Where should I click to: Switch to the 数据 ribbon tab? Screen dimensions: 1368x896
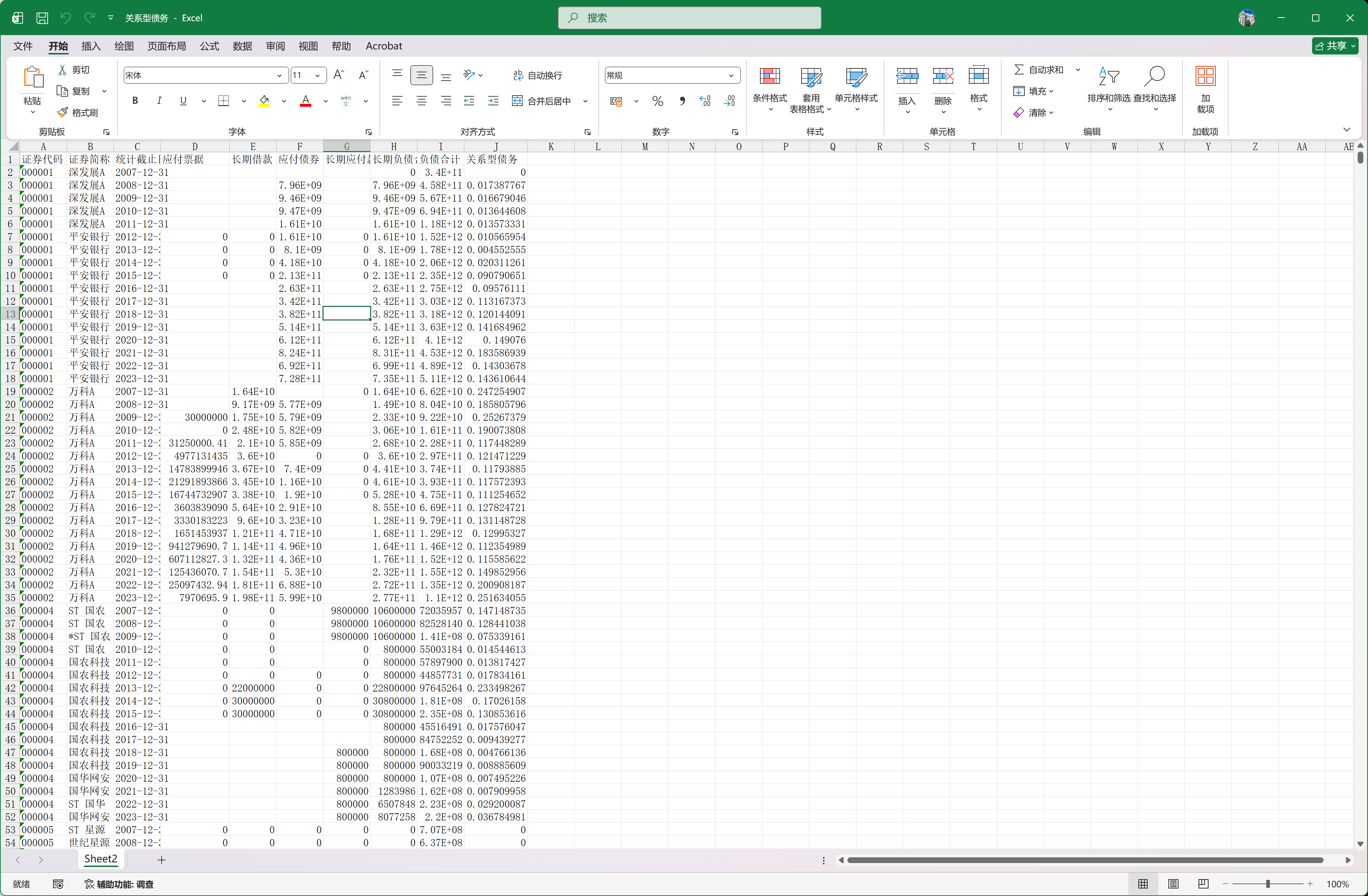(242, 46)
